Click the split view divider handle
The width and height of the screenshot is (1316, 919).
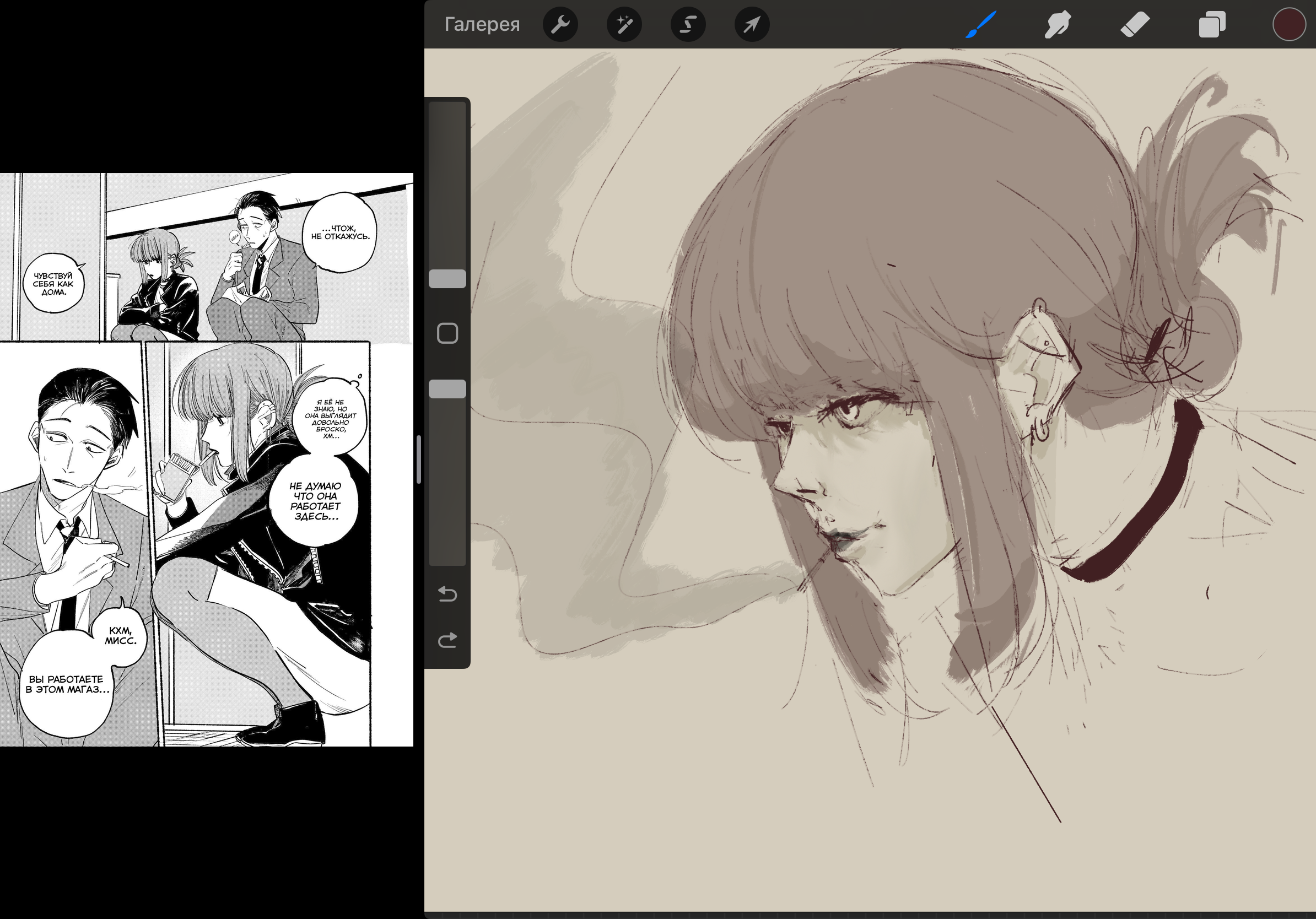(x=419, y=459)
